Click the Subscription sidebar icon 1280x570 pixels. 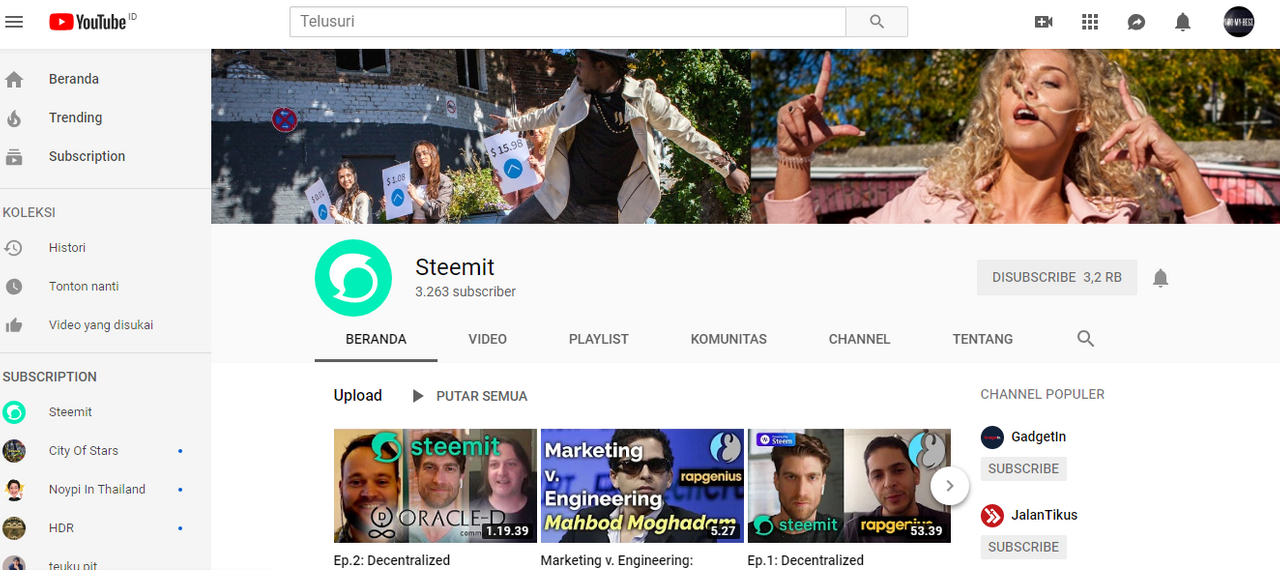click(14, 157)
